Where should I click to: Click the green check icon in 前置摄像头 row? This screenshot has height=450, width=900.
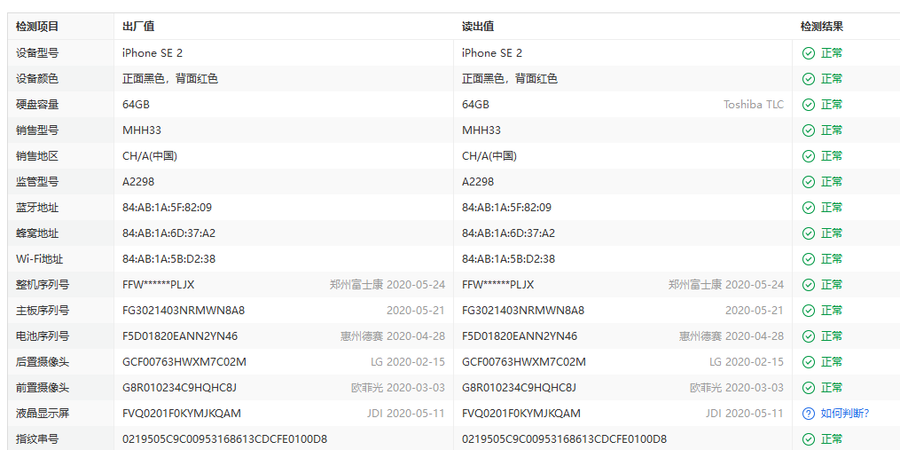point(808,388)
